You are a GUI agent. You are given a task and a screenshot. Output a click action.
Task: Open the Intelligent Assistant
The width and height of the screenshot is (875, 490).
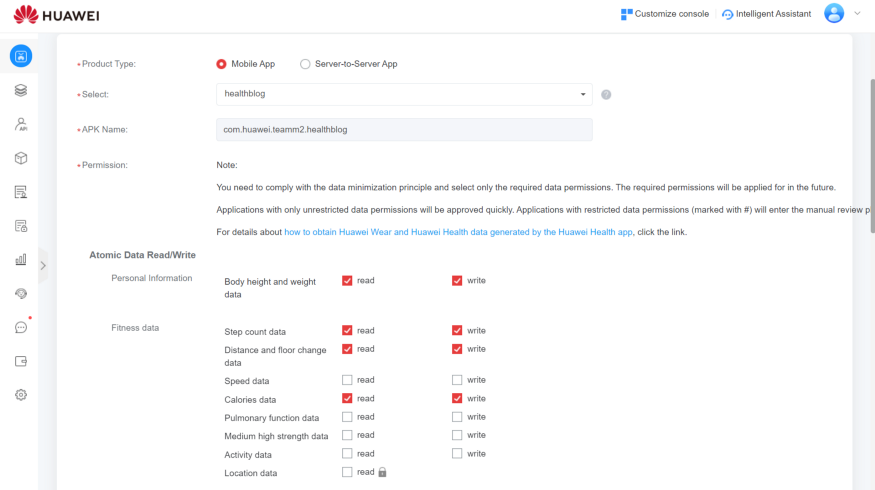coord(766,14)
